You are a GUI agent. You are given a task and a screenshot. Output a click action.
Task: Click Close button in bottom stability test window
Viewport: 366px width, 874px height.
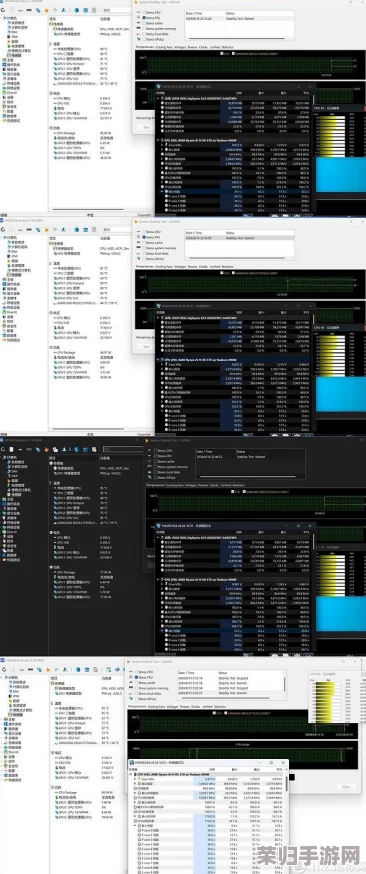[x=346, y=786]
